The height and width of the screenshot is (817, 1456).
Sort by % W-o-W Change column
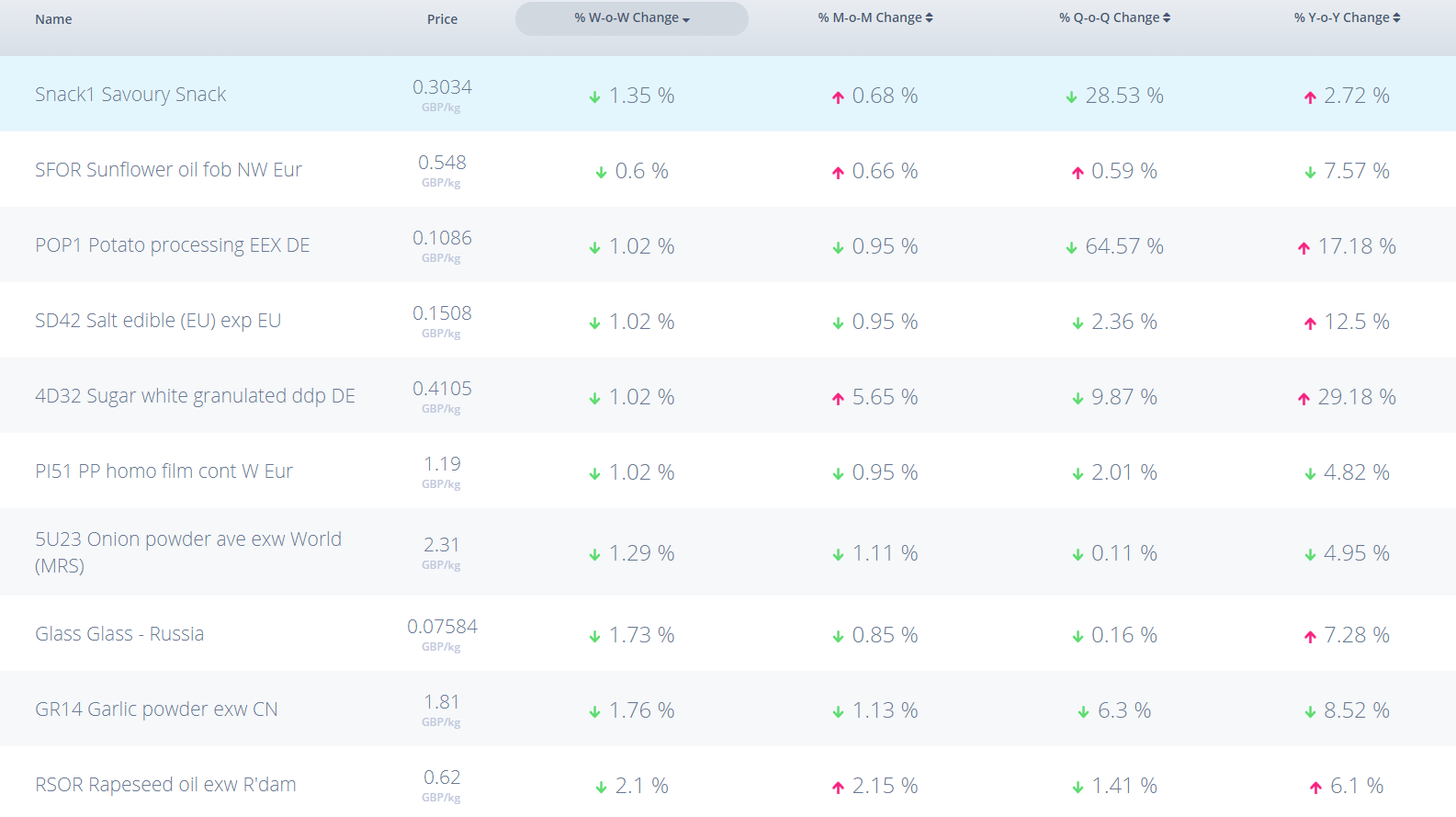(632, 18)
